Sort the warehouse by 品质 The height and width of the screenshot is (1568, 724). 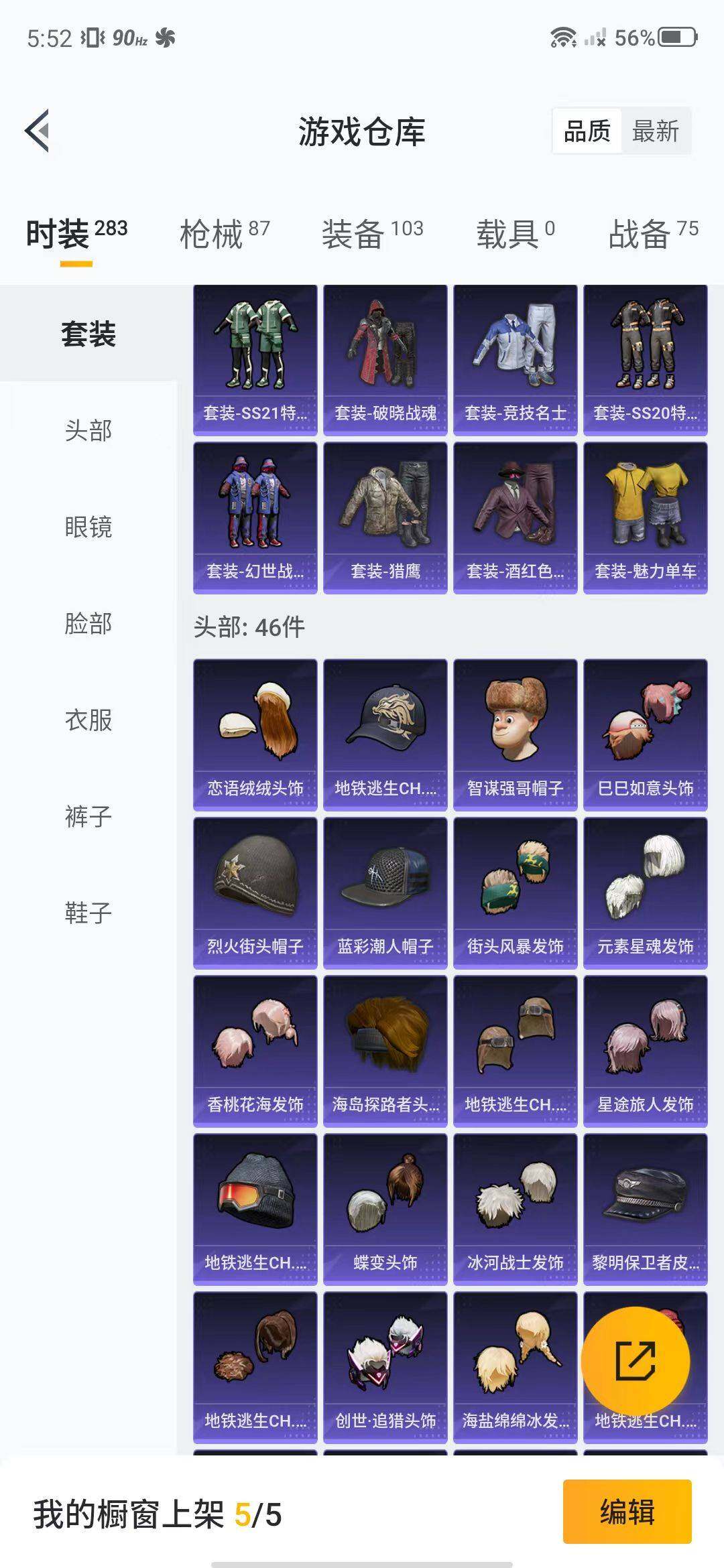pos(587,131)
